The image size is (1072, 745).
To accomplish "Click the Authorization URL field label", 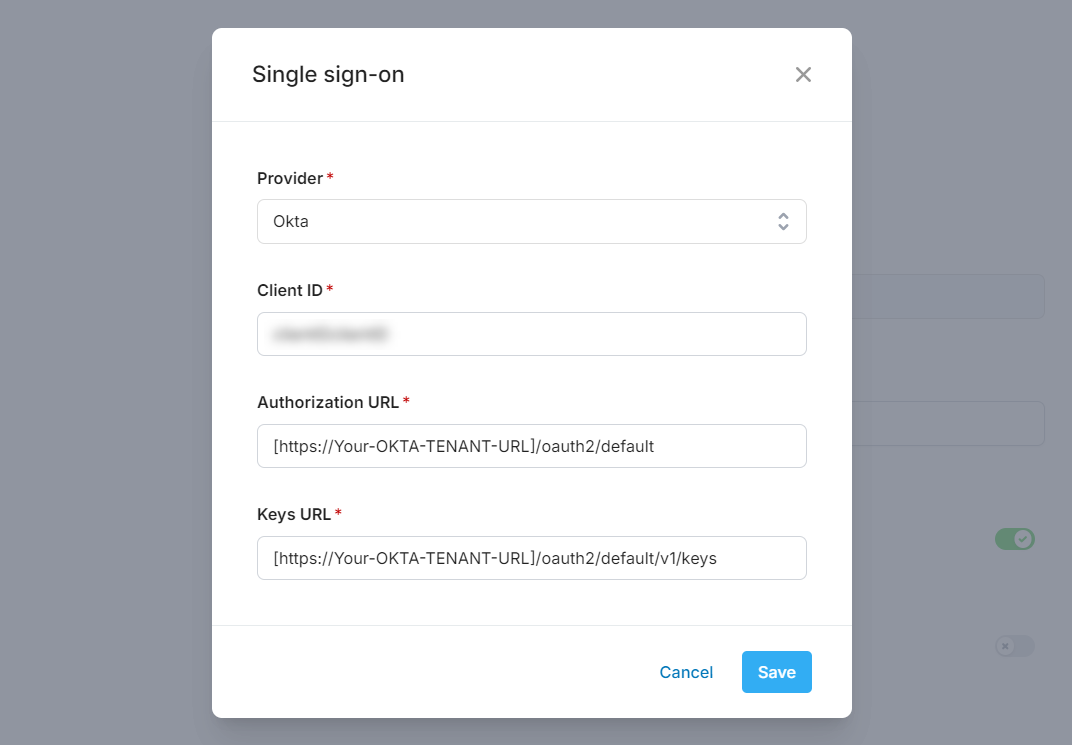I will 328,403.
